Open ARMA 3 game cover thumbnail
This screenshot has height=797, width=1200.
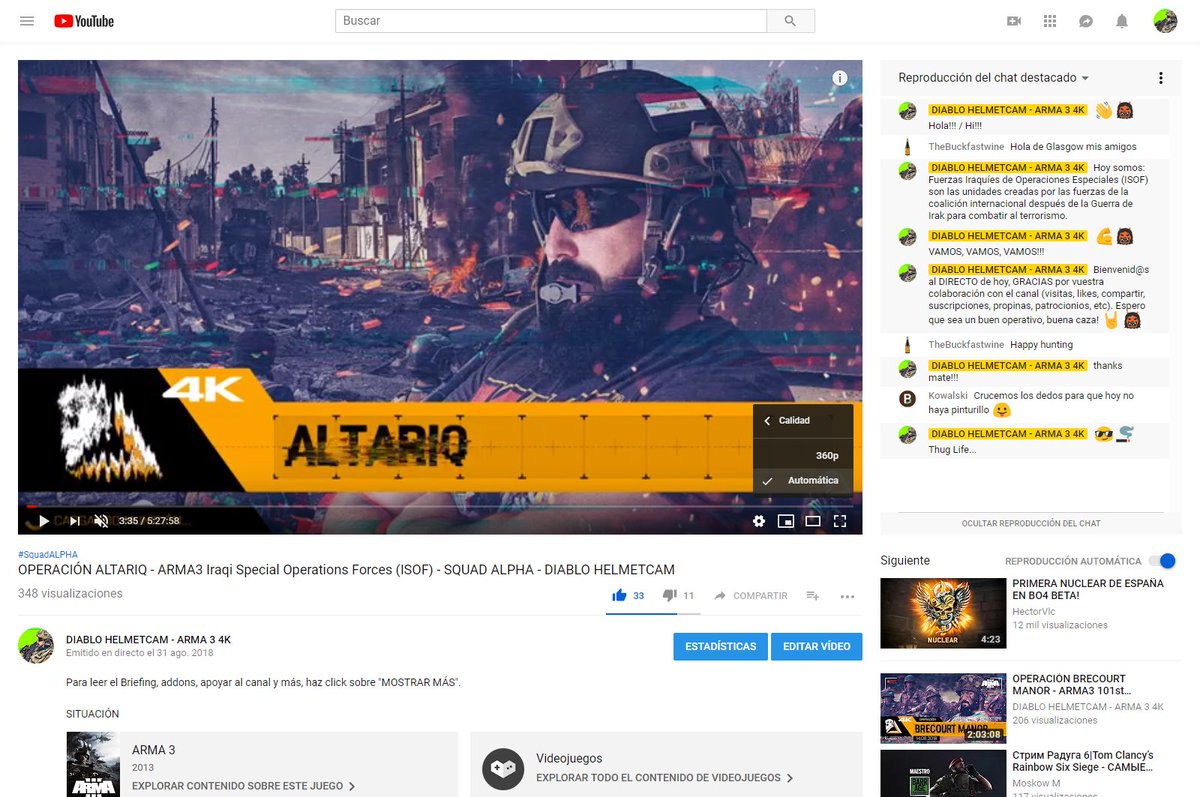coord(93,764)
